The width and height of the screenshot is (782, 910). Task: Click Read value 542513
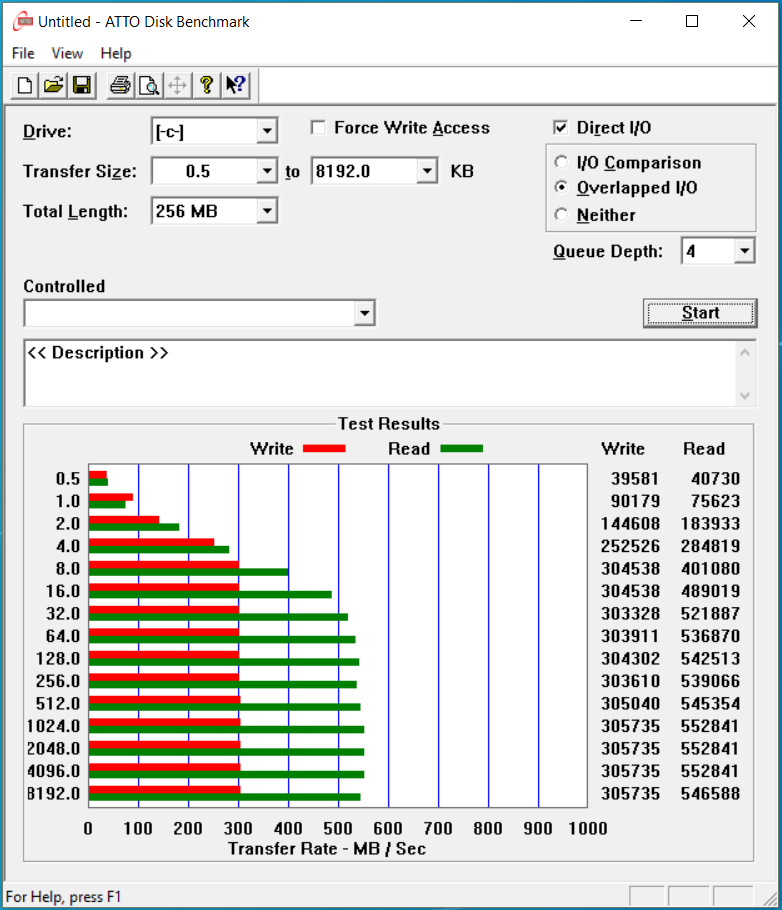click(x=711, y=659)
